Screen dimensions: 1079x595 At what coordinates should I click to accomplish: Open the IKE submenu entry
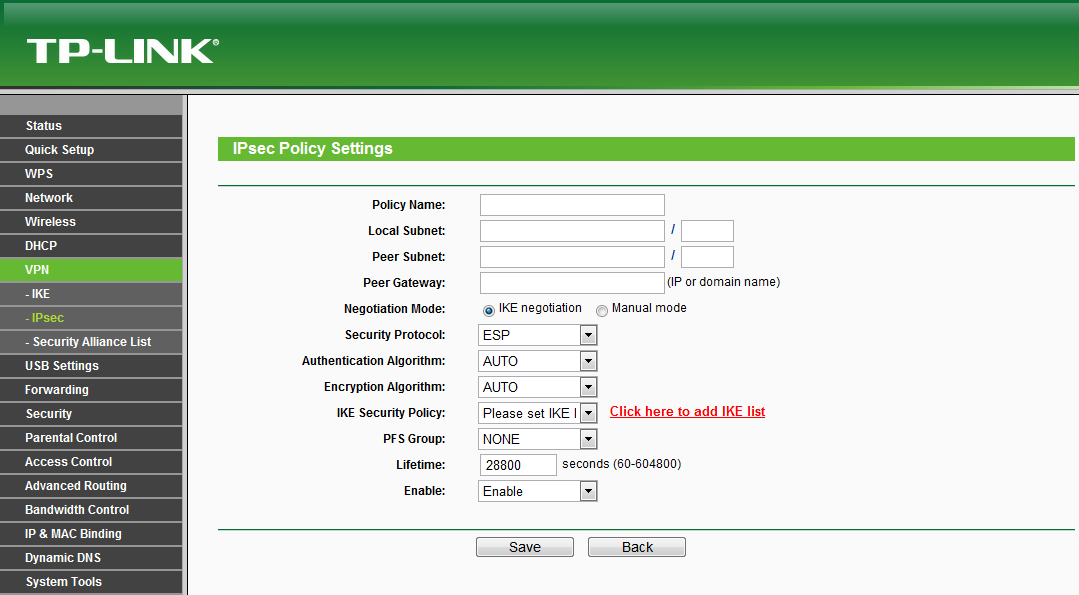tap(91, 294)
